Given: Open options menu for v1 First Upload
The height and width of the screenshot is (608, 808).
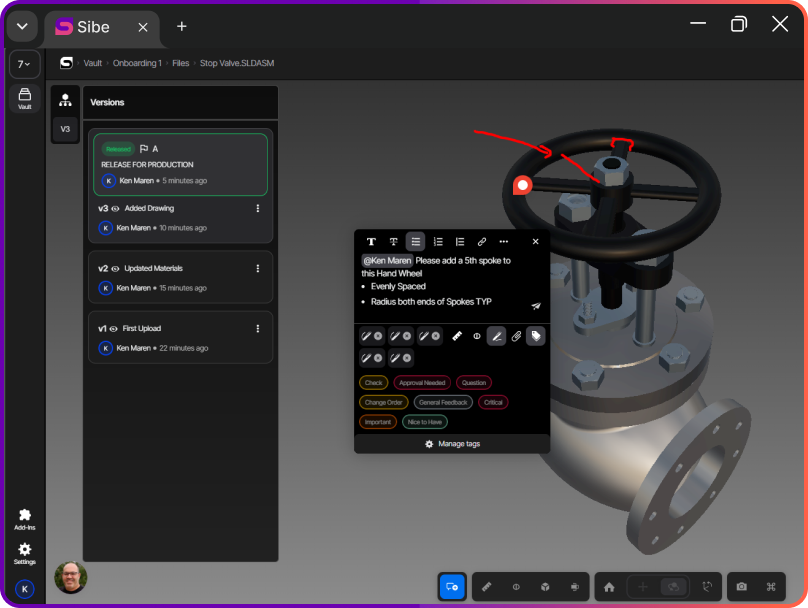Looking at the screenshot, I should (x=258, y=329).
